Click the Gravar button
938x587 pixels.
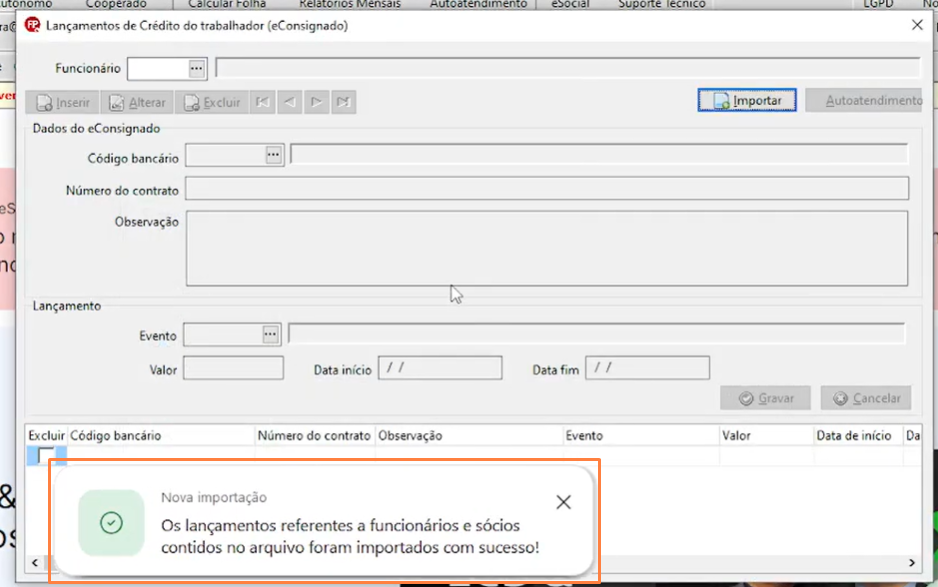pyautogui.click(x=766, y=398)
